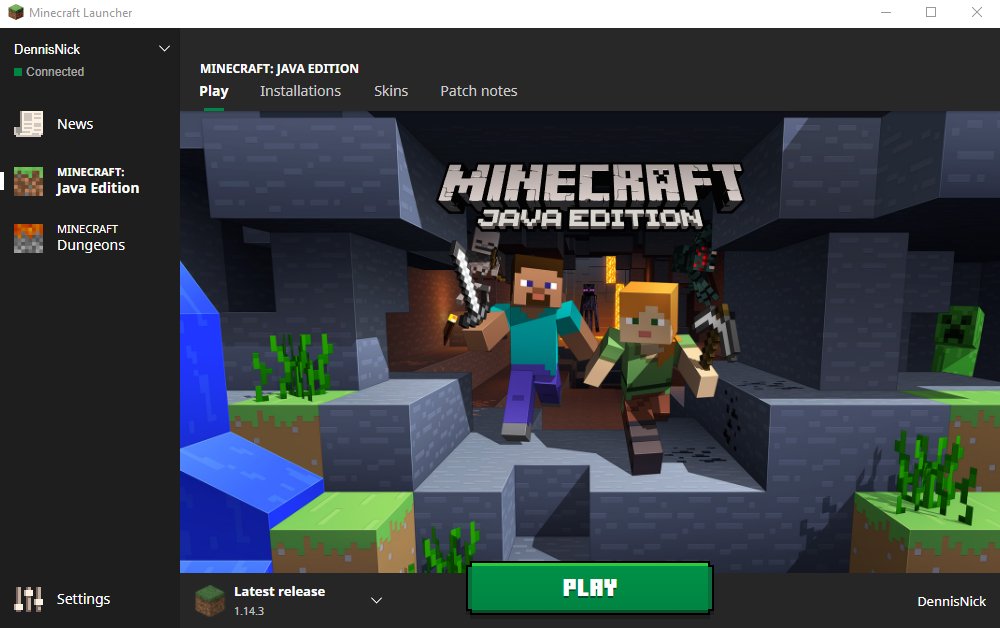Open the News newspaper icon

(29, 124)
